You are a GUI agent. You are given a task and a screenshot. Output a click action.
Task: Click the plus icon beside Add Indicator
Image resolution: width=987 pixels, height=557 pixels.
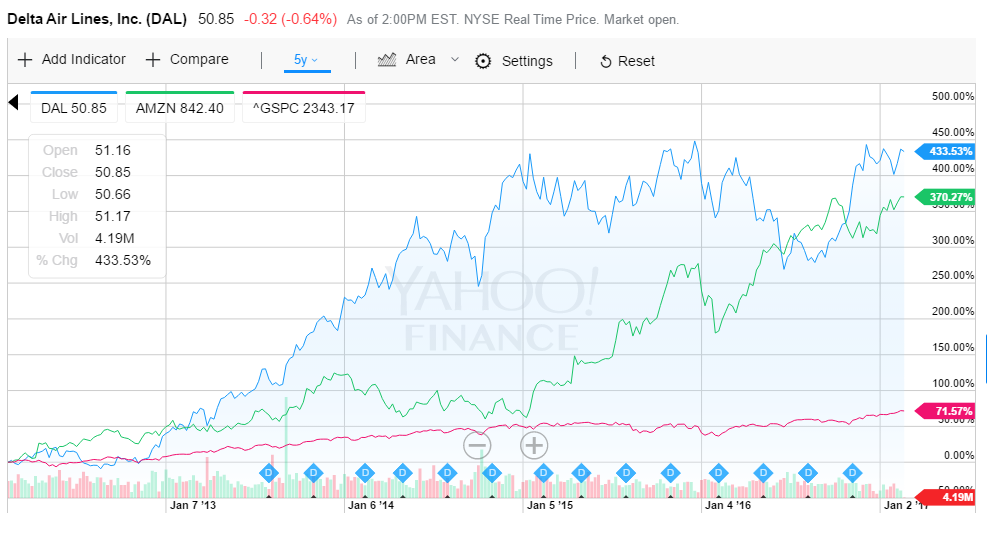pos(25,60)
